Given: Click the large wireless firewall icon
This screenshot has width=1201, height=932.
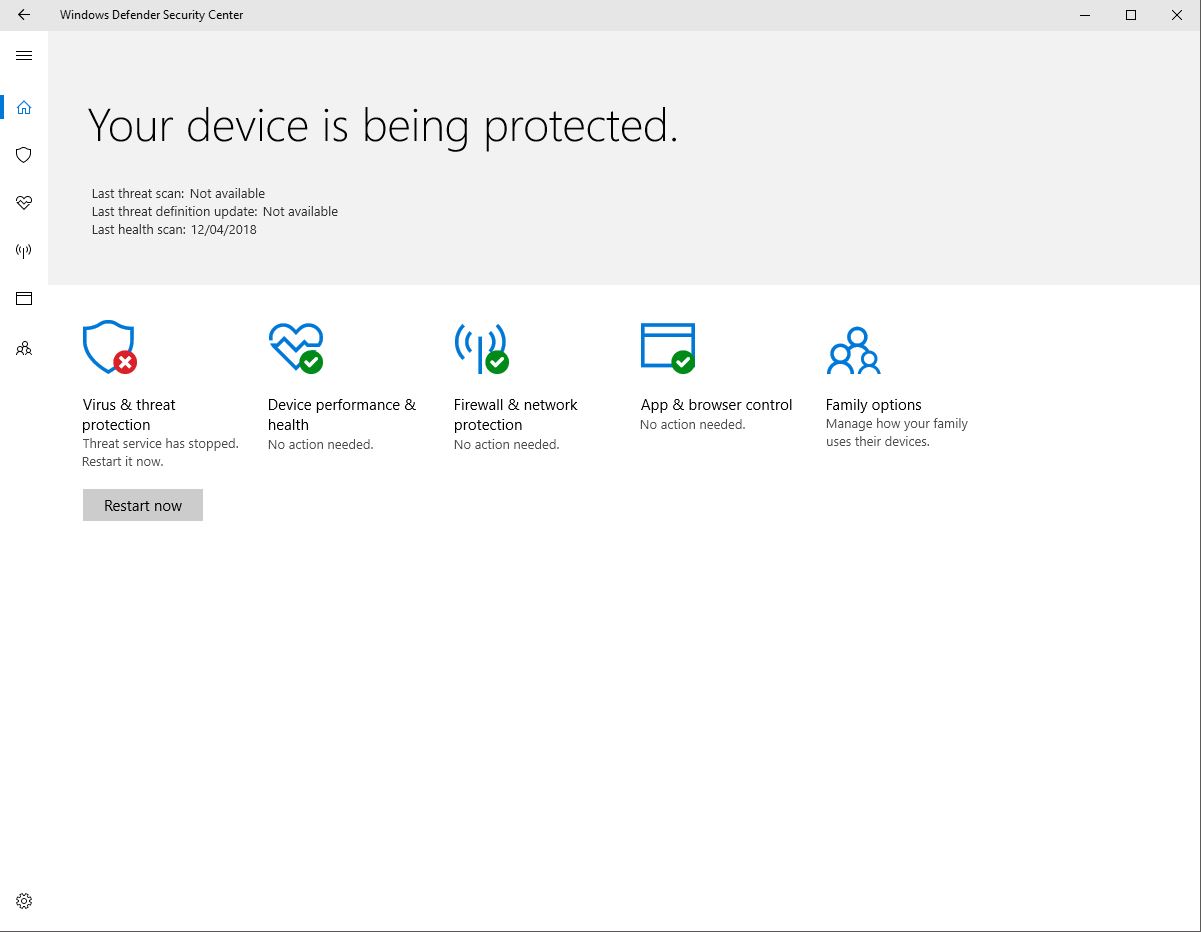Looking at the screenshot, I should pyautogui.click(x=482, y=347).
